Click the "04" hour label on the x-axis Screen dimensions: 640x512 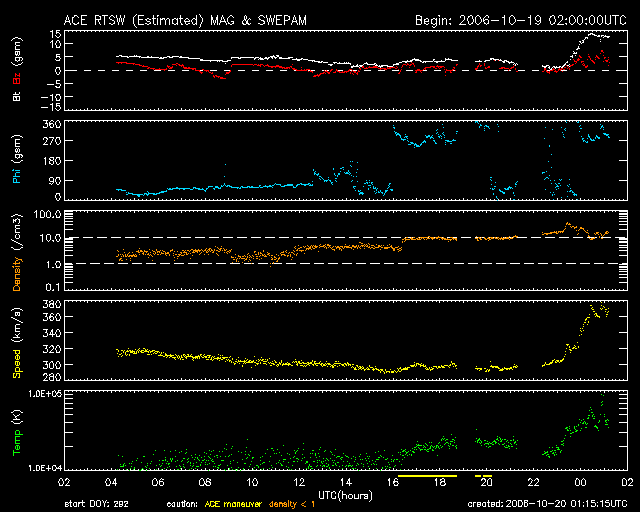[x=111, y=483]
